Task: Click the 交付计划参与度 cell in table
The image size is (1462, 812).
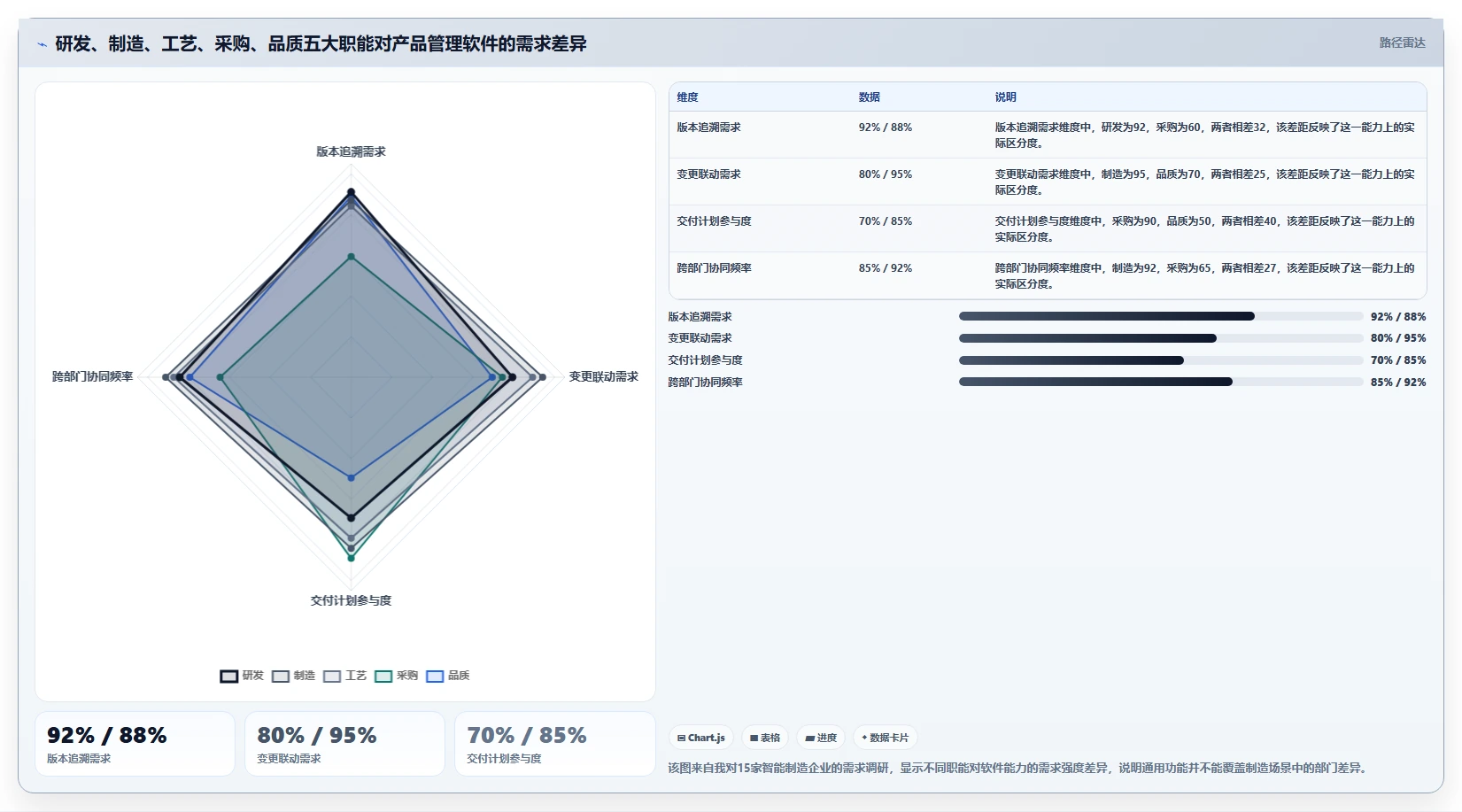Action: pyautogui.click(x=714, y=221)
